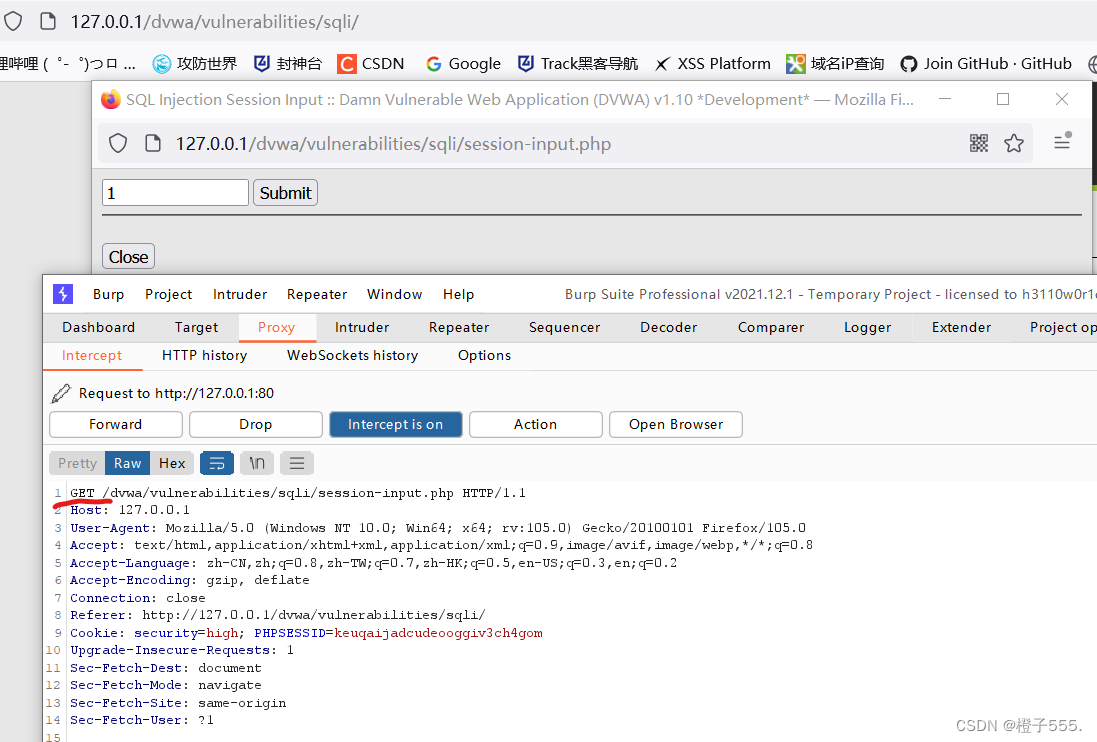Click the Burp Suite lightning logo icon
The height and width of the screenshot is (742, 1097).
(x=63, y=294)
